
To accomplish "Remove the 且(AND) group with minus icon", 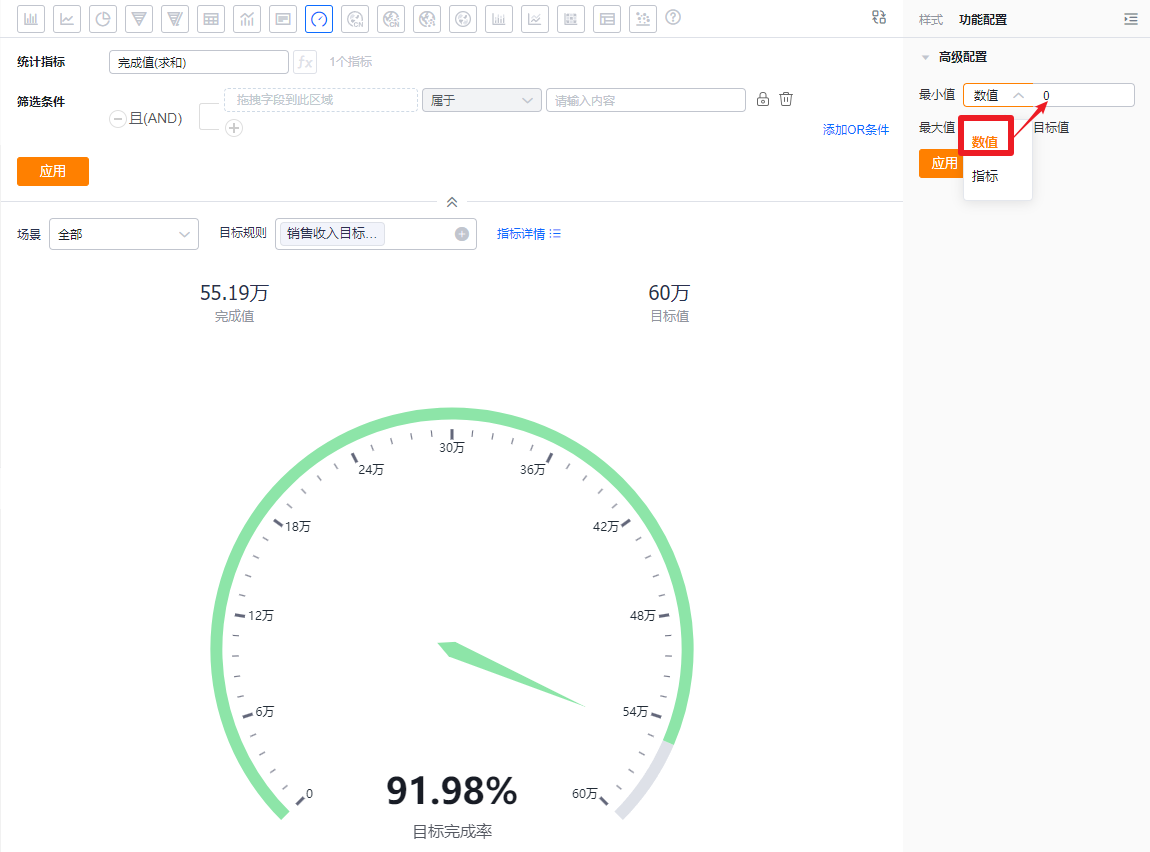I will click(x=117, y=118).
